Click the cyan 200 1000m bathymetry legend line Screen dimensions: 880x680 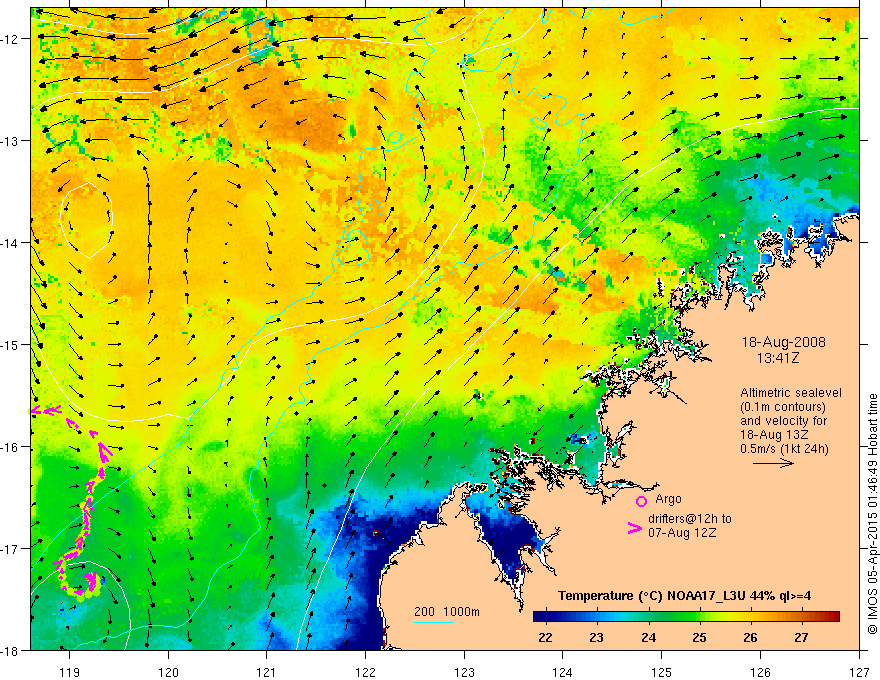click(x=433, y=622)
